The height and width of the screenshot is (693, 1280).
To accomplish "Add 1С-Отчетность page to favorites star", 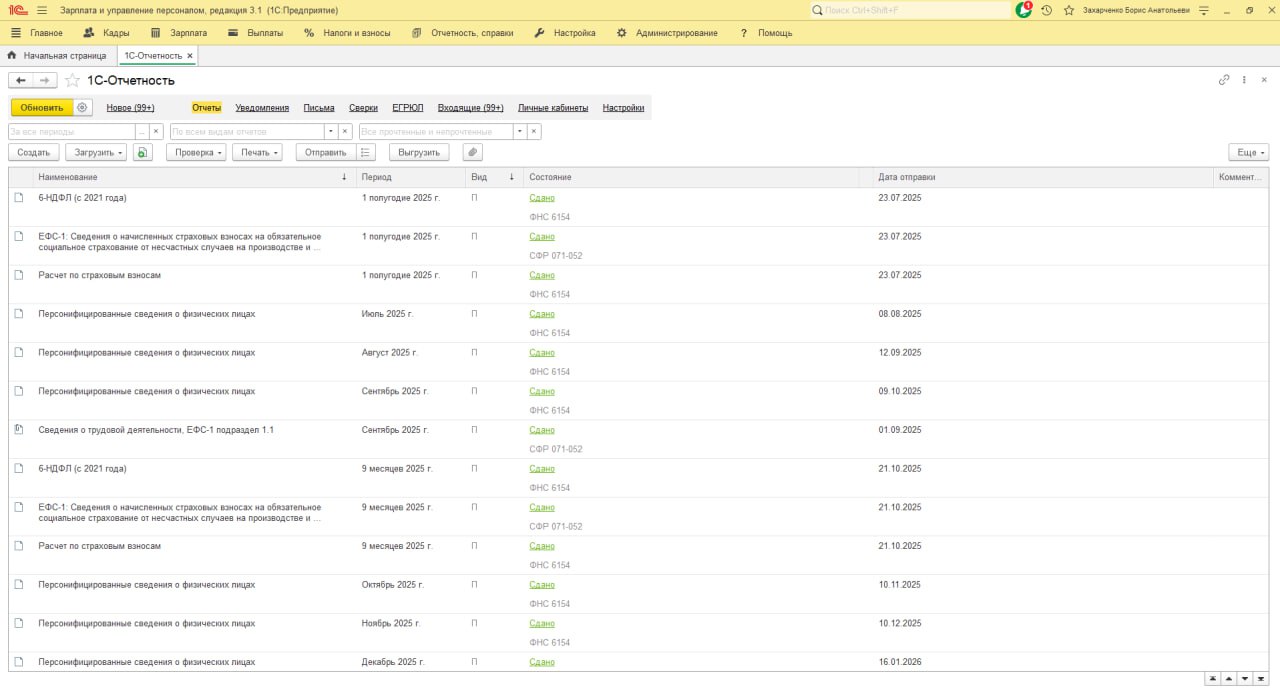I will (x=72, y=80).
